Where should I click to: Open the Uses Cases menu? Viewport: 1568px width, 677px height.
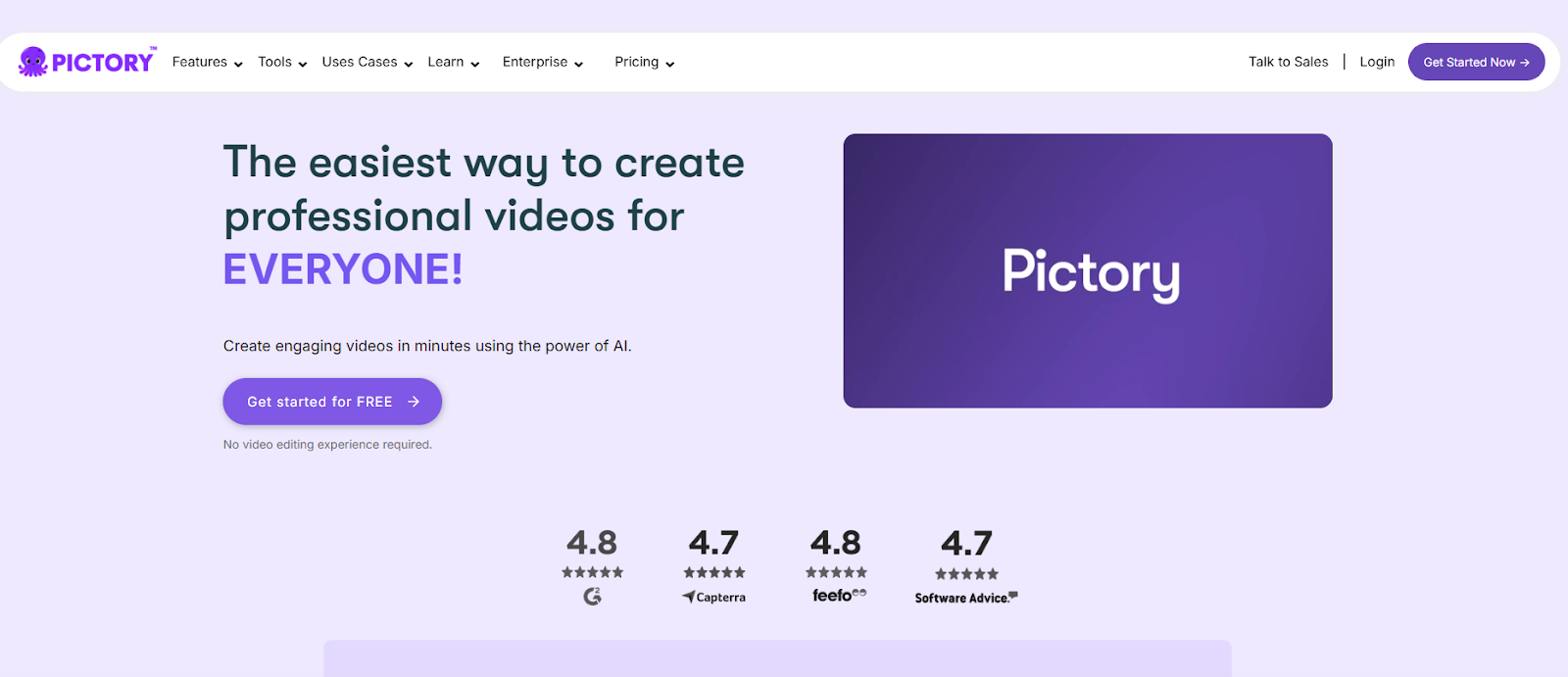360,62
